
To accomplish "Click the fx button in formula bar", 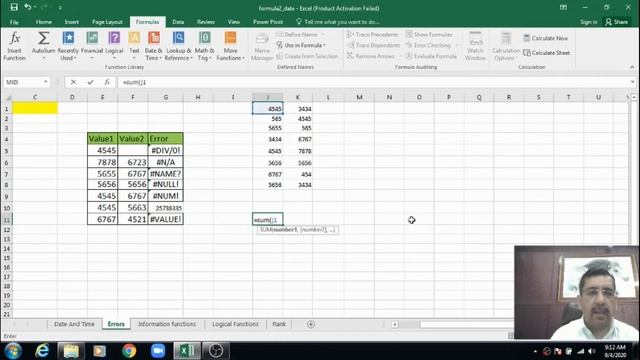I will point(107,82).
